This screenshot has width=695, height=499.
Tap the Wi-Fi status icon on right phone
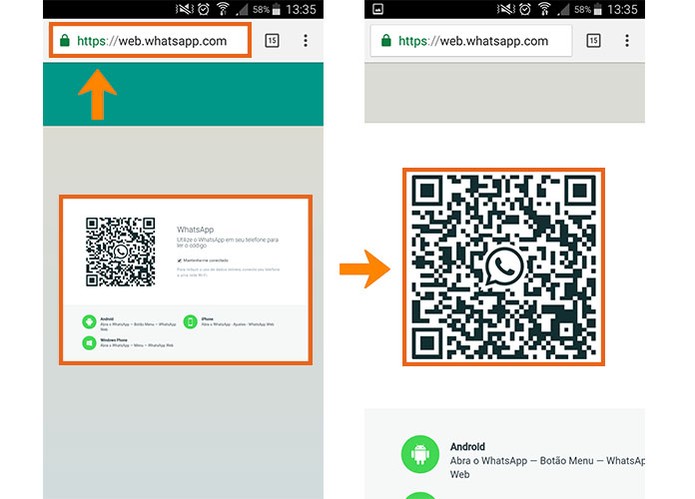pyautogui.click(x=544, y=9)
